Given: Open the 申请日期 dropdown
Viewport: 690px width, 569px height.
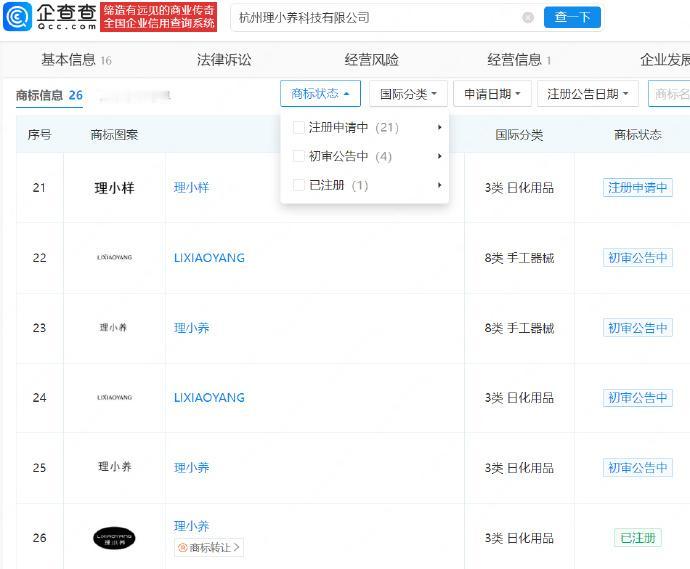Looking at the screenshot, I should pos(492,94).
